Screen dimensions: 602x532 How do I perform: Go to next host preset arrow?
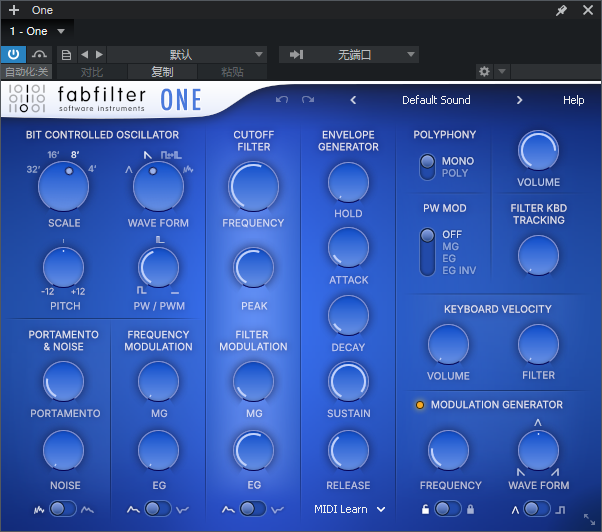(99, 55)
